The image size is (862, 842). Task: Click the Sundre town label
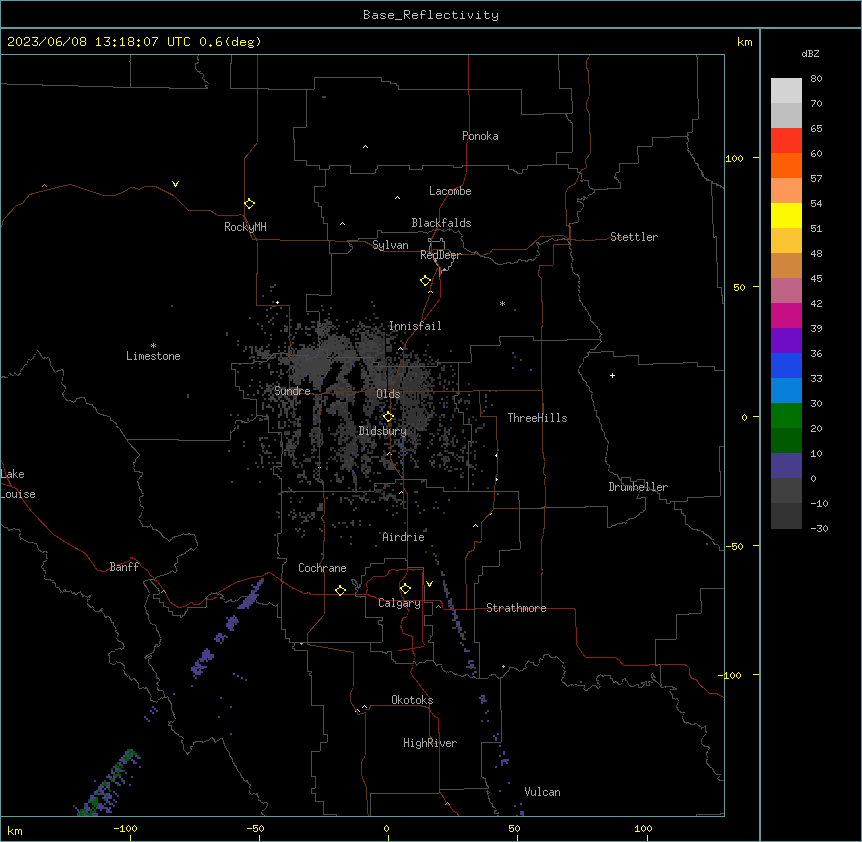(x=292, y=391)
